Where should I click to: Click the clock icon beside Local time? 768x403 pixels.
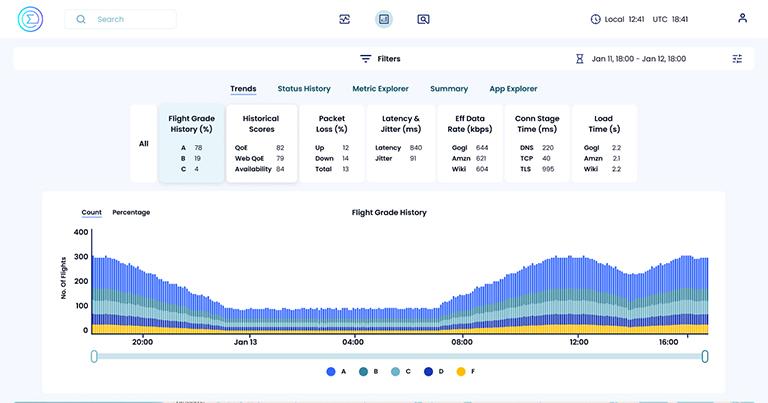pyautogui.click(x=596, y=19)
